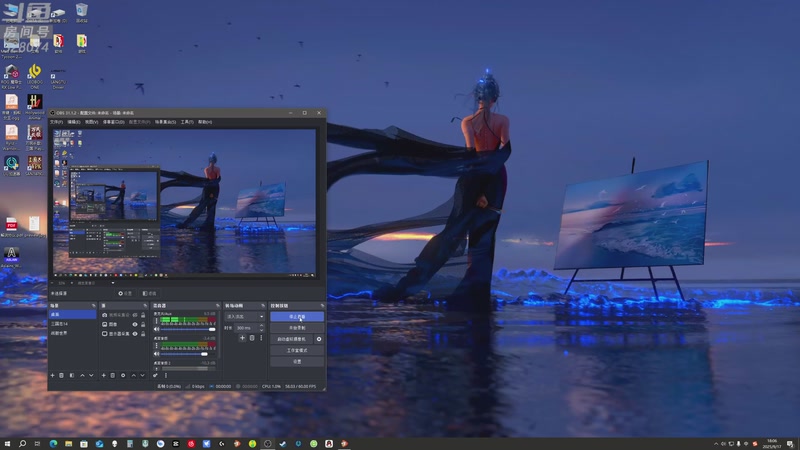800x450 pixels.
Task: Show hidden system tray icons chevron
Action: click(x=716, y=444)
